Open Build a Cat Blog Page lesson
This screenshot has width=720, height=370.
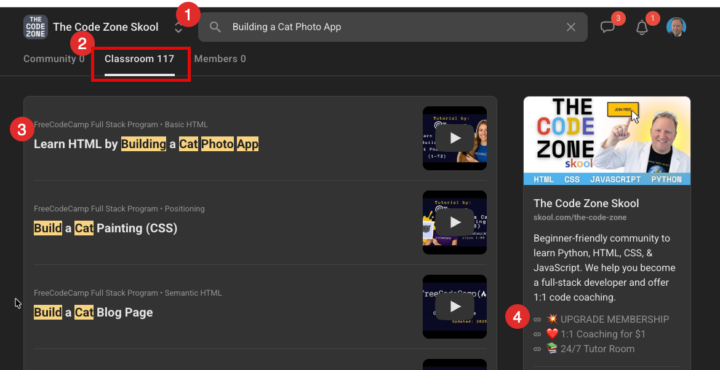click(93, 313)
